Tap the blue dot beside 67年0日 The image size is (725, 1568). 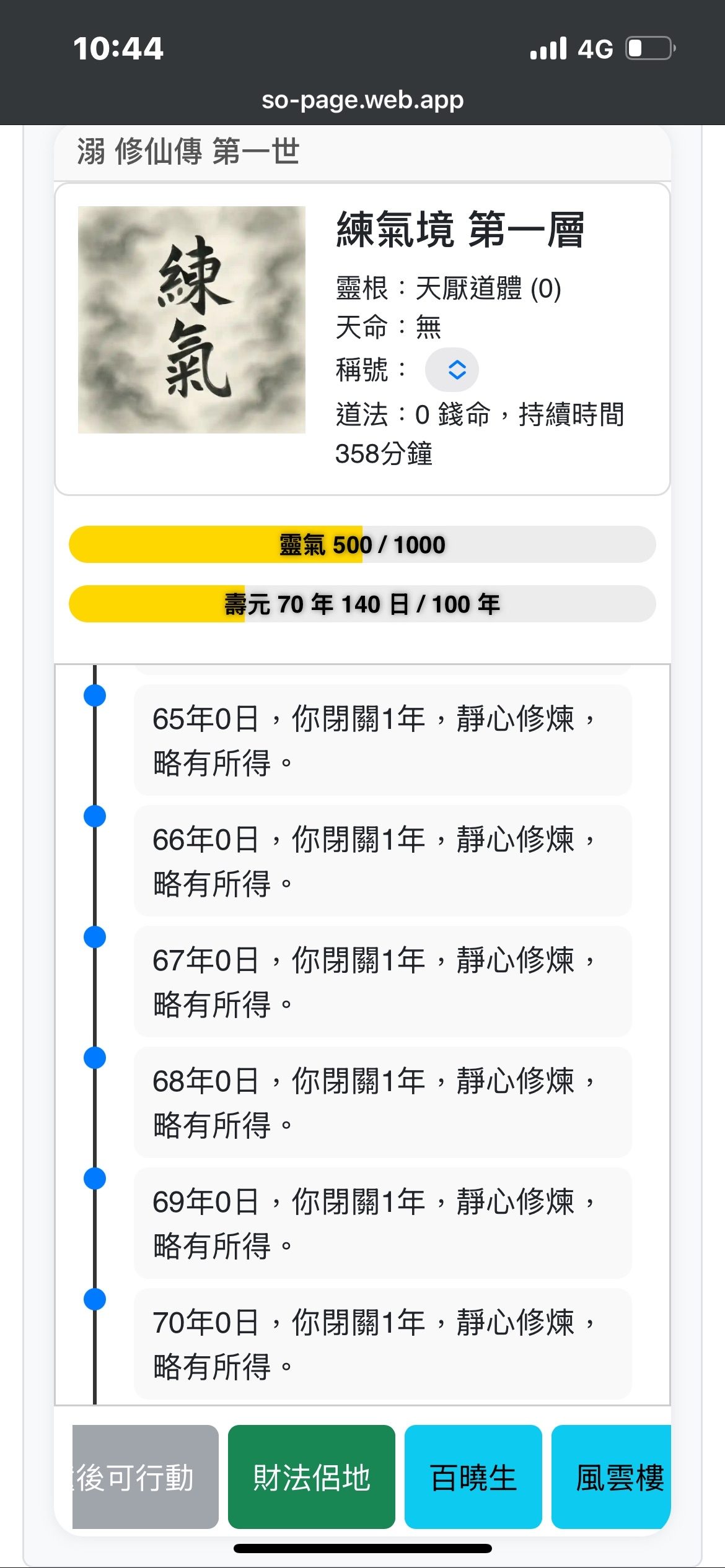[95, 937]
